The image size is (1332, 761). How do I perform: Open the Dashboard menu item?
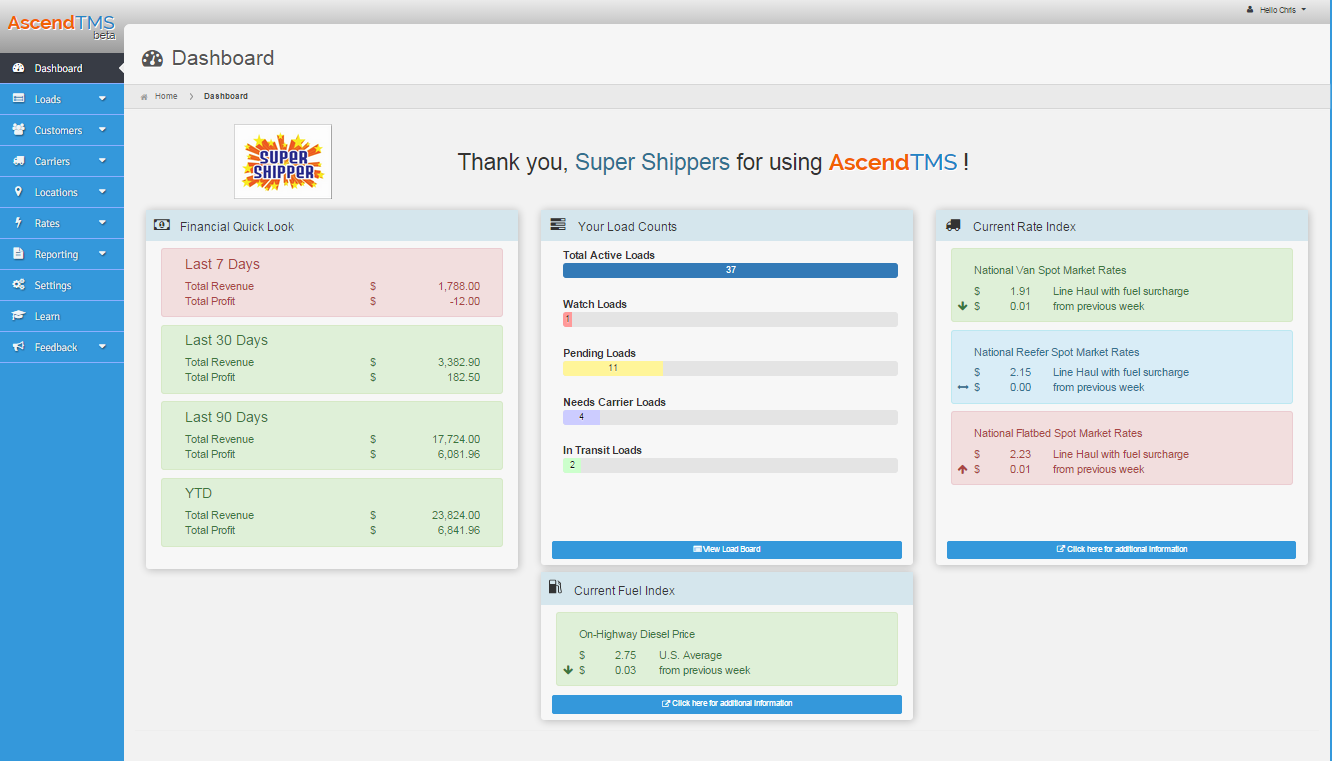62,68
